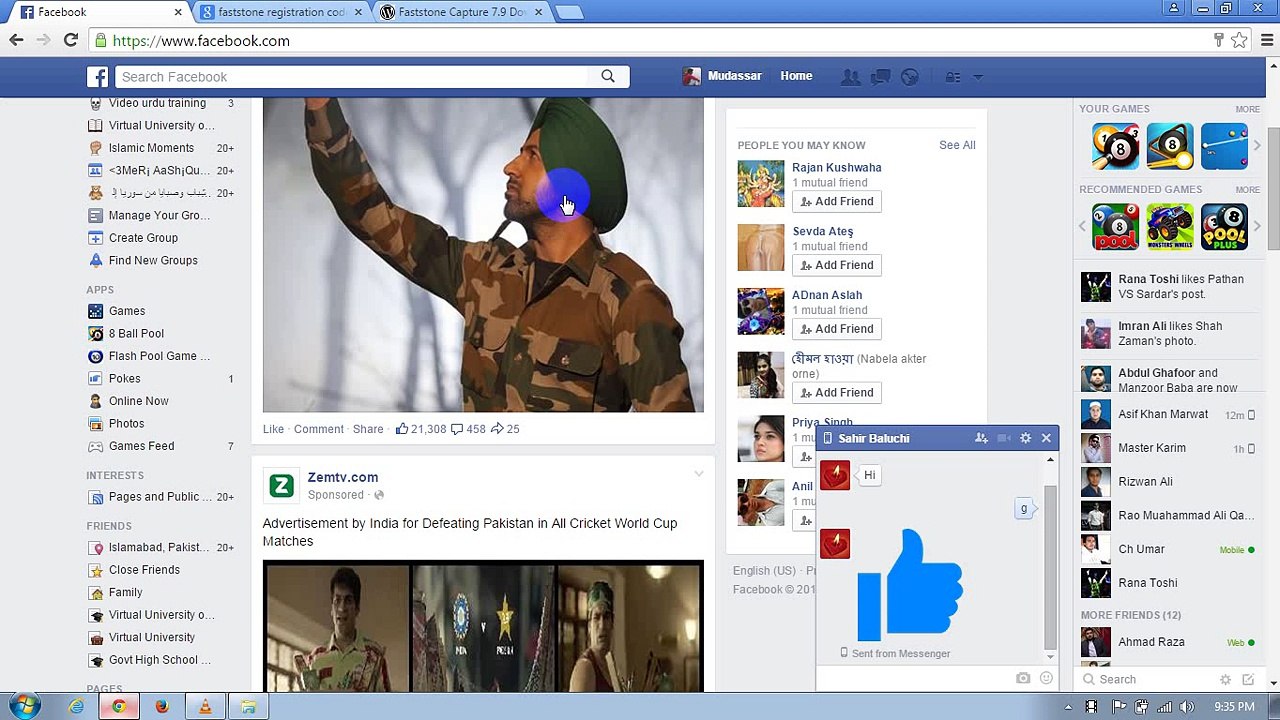Go back with browser back arrow
This screenshot has width=1280, height=720.
coord(16,40)
